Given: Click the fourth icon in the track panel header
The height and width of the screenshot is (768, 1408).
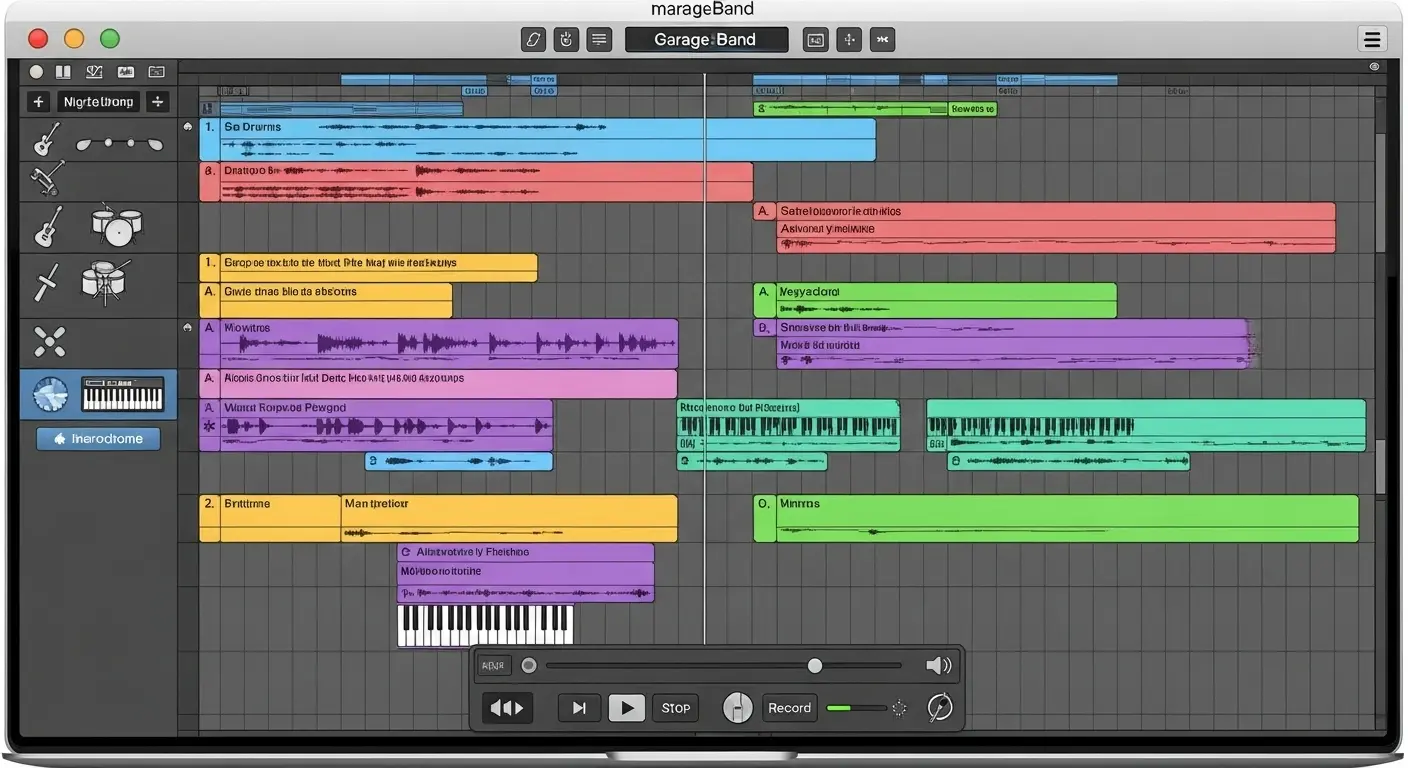Looking at the screenshot, I should (125, 72).
